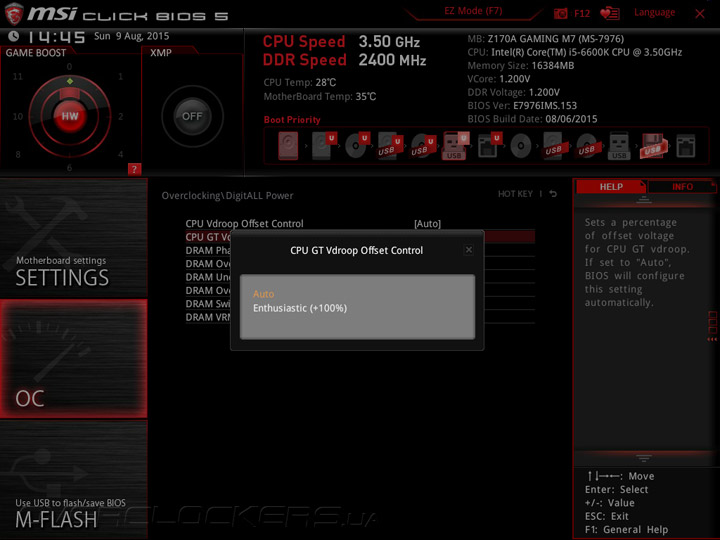
Task: Click the date Sun 9 Aug, 2015
Action: (x=132, y=36)
